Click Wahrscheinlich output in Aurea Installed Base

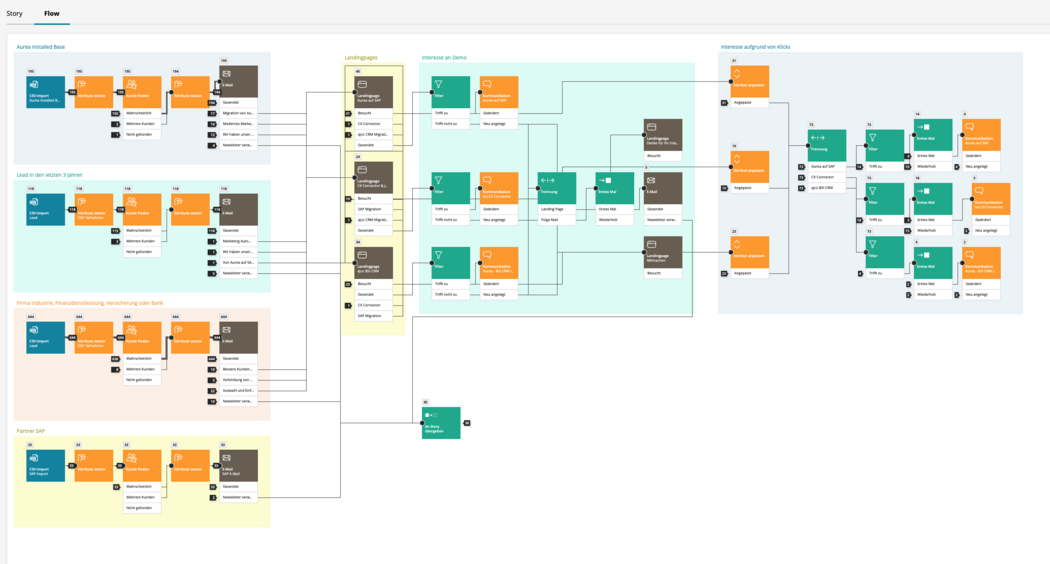[x=142, y=113]
